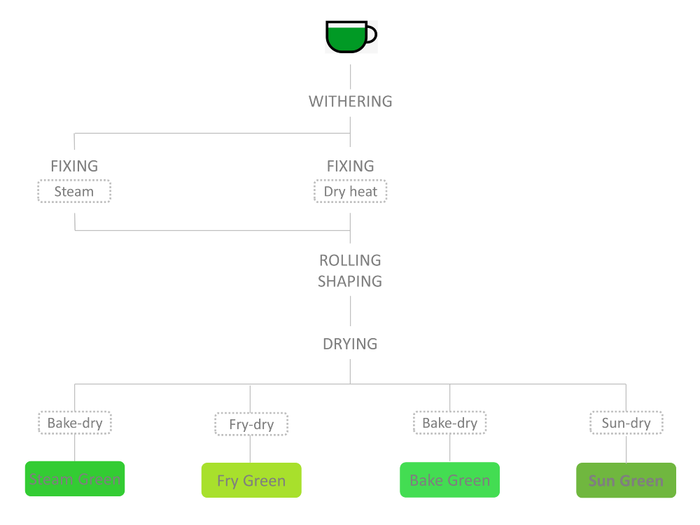Click the FIXING label above Dry heat

point(350,166)
